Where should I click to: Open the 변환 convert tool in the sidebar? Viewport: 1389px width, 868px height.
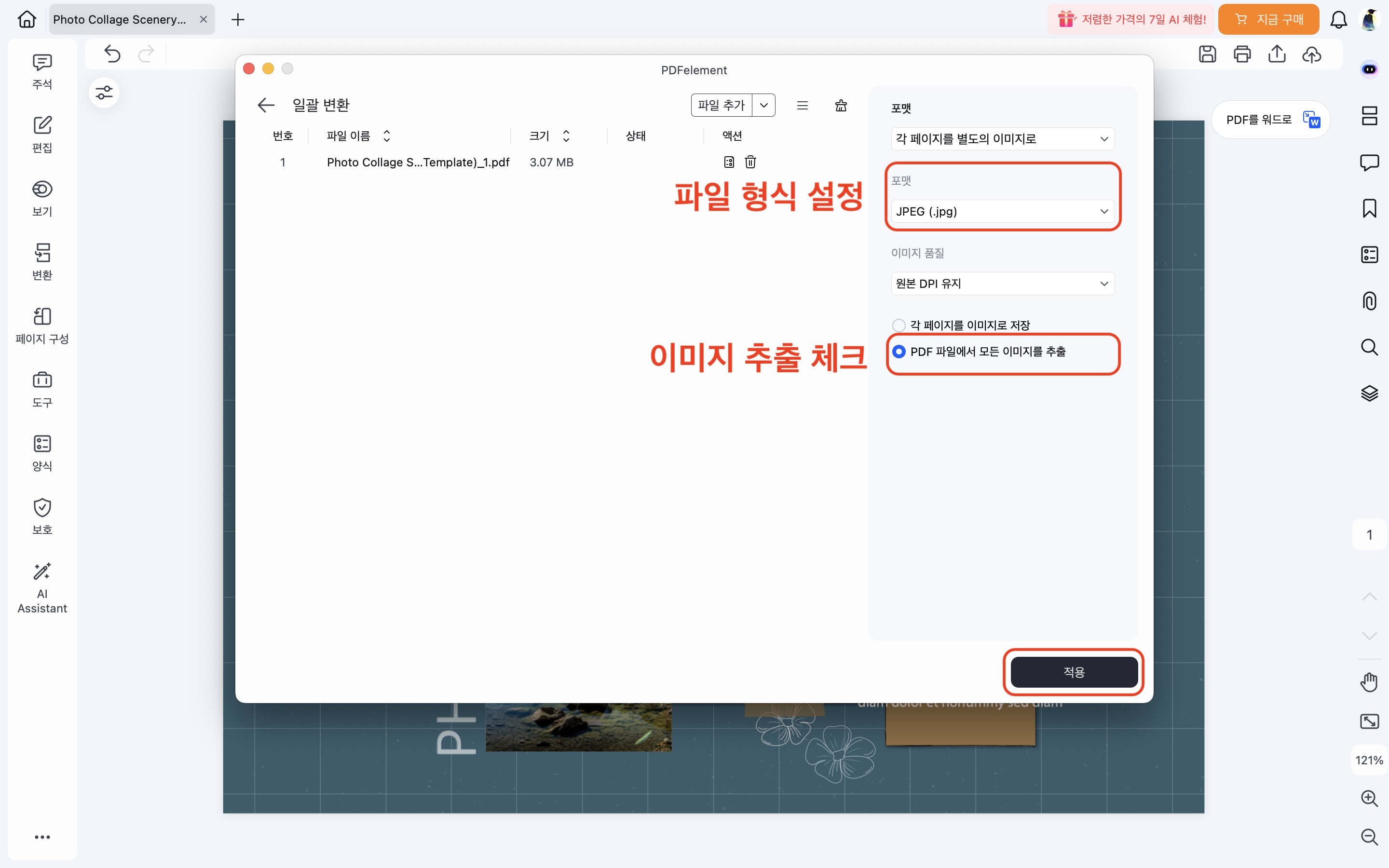tap(42, 262)
